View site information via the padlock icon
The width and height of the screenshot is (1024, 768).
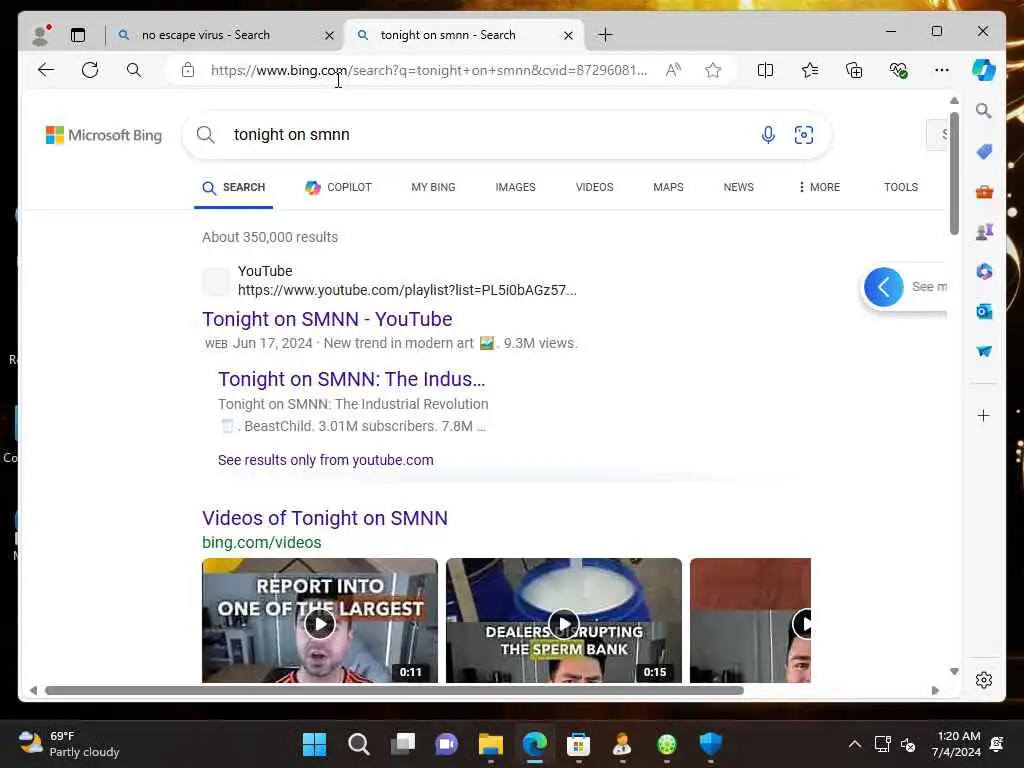pos(187,70)
